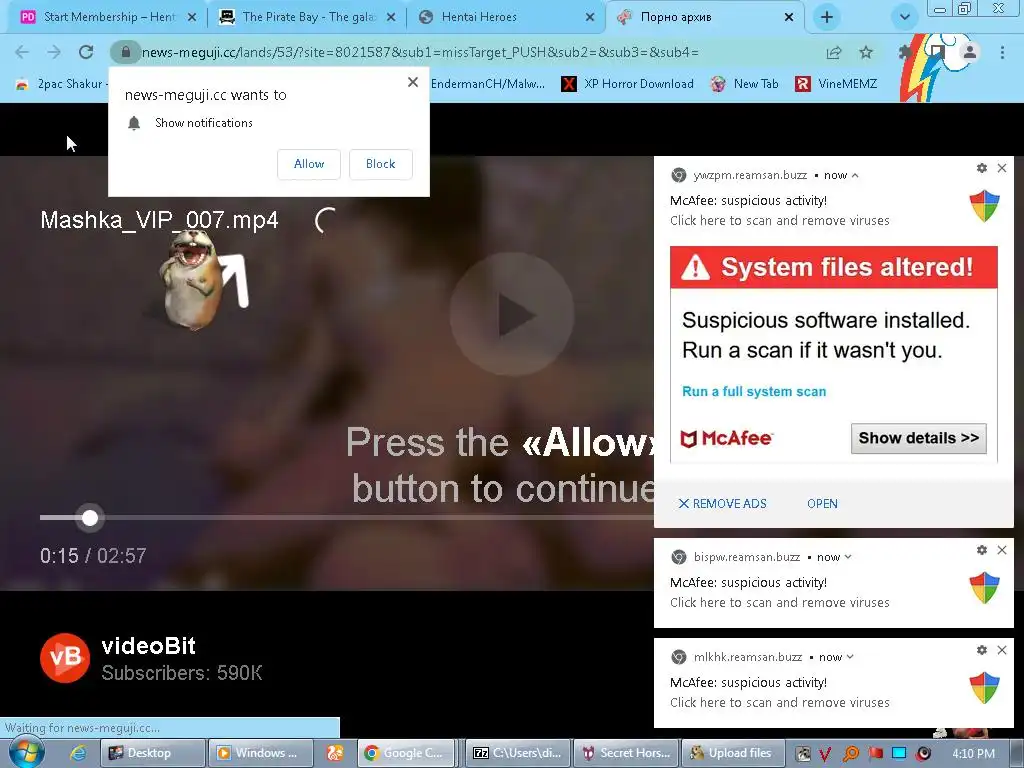Open the side panel icon in toolbar
Image resolution: width=1024 pixels, height=768 pixels.
pos(938,51)
